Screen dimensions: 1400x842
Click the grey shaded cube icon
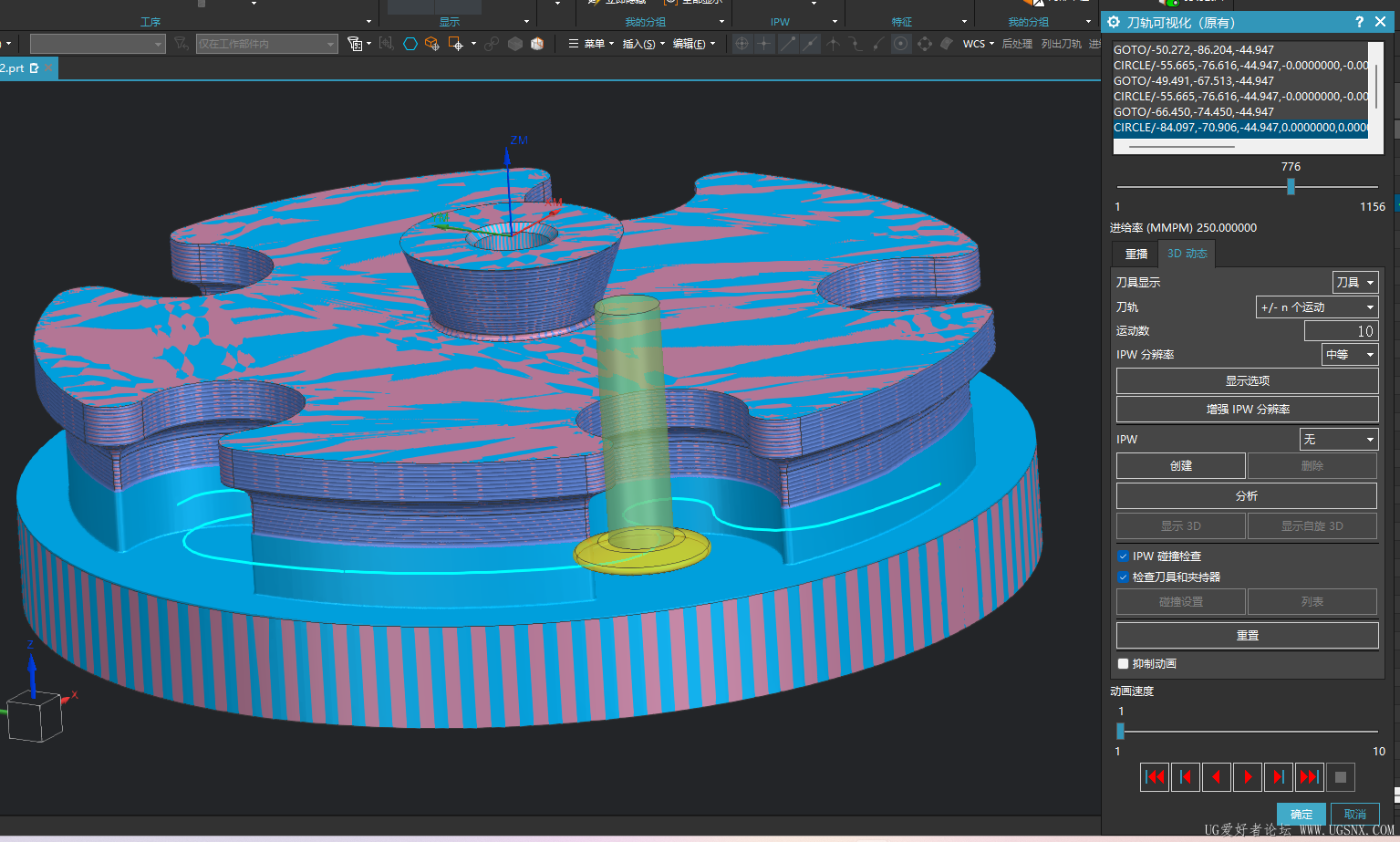pos(515,44)
